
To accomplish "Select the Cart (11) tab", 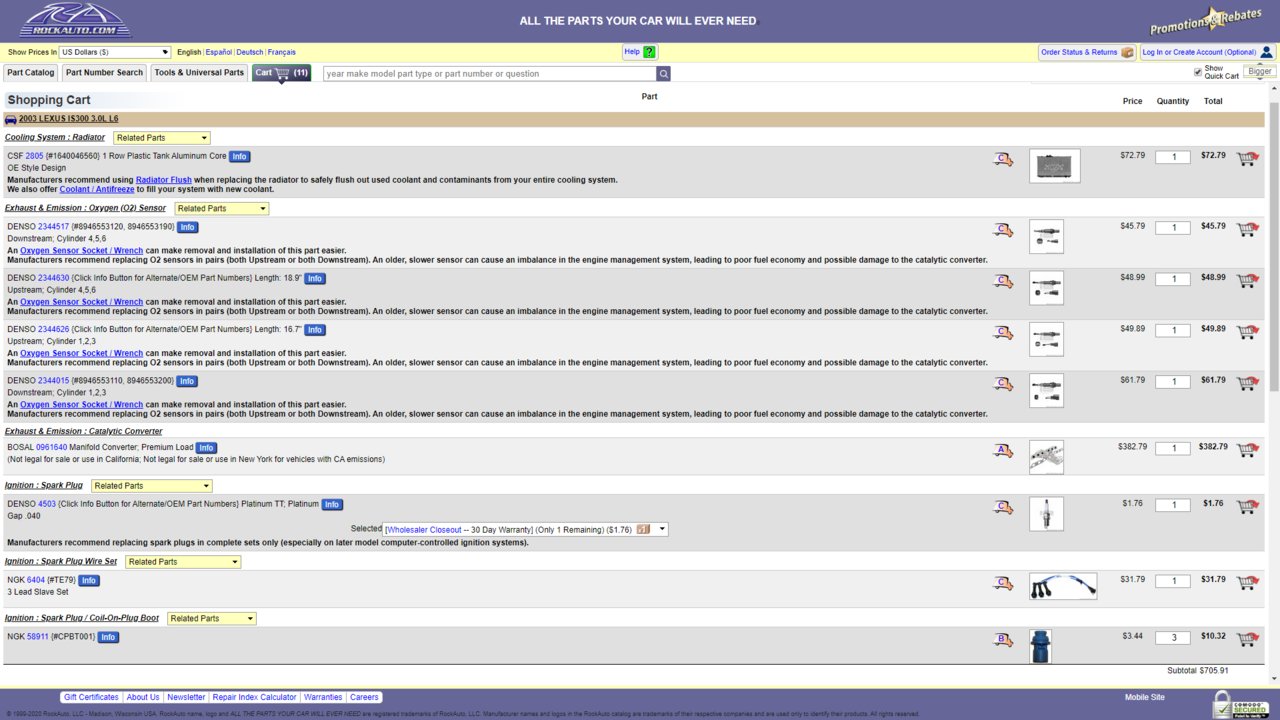I will coord(281,73).
